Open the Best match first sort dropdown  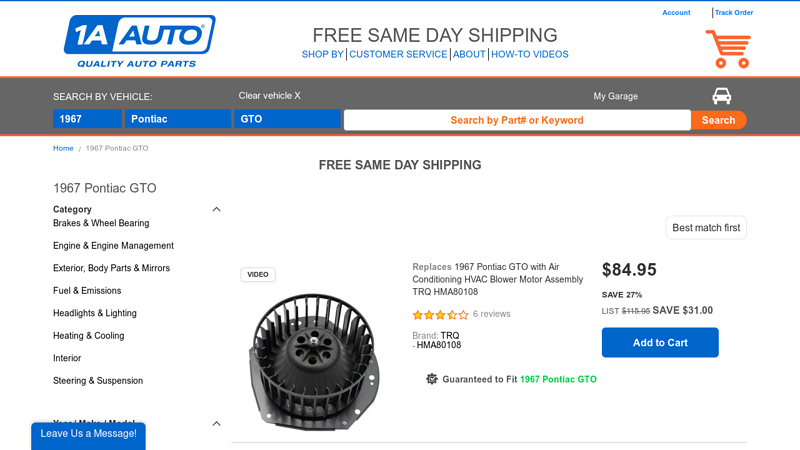pyautogui.click(x=706, y=228)
